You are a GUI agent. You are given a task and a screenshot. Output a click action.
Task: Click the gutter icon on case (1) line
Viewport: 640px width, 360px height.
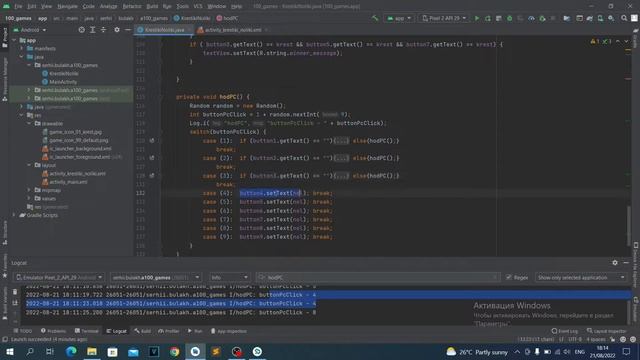pos(152,140)
